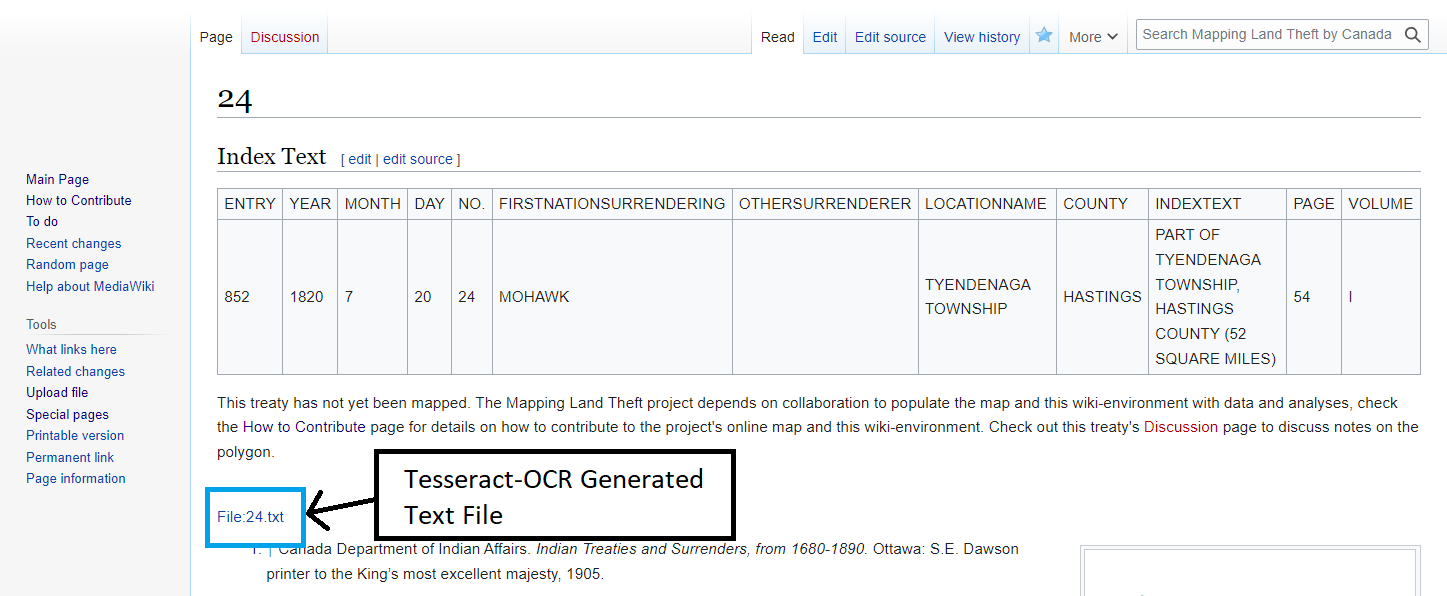Open the Permanent link
The height and width of the screenshot is (596, 1447).
pos(70,457)
